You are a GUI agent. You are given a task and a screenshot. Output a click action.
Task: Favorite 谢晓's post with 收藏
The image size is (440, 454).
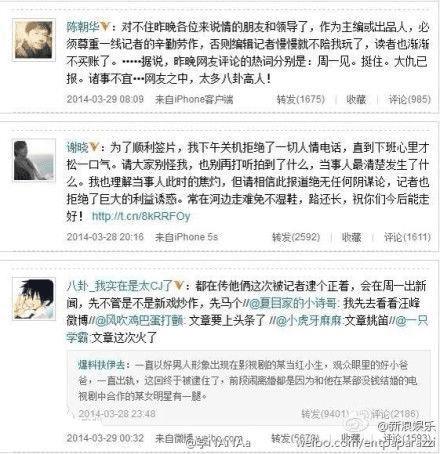point(351,237)
